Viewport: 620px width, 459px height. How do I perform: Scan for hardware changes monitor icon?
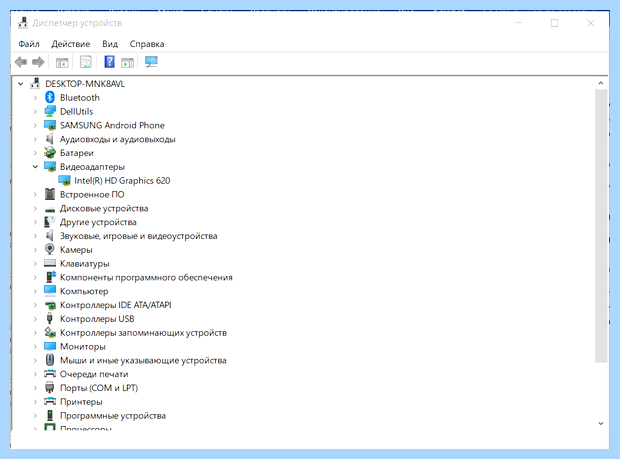tap(151, 62)
